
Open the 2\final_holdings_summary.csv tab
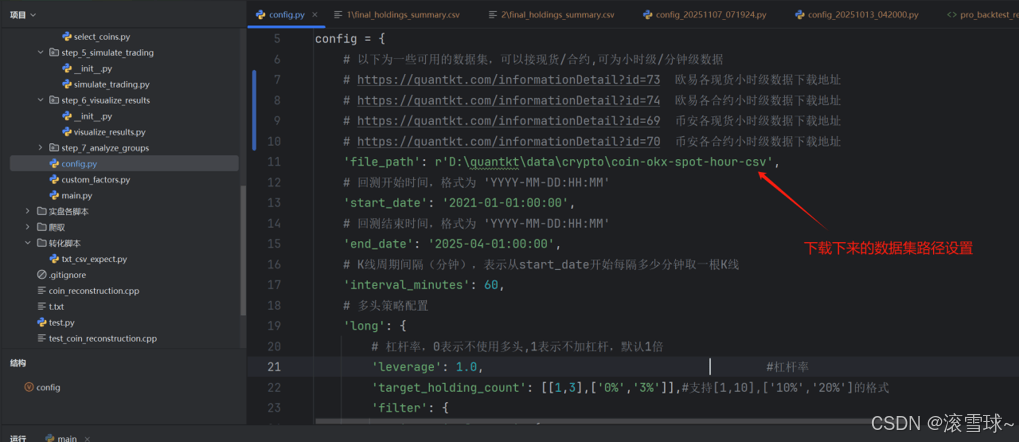pyautogui.click(x=551, y=14)
